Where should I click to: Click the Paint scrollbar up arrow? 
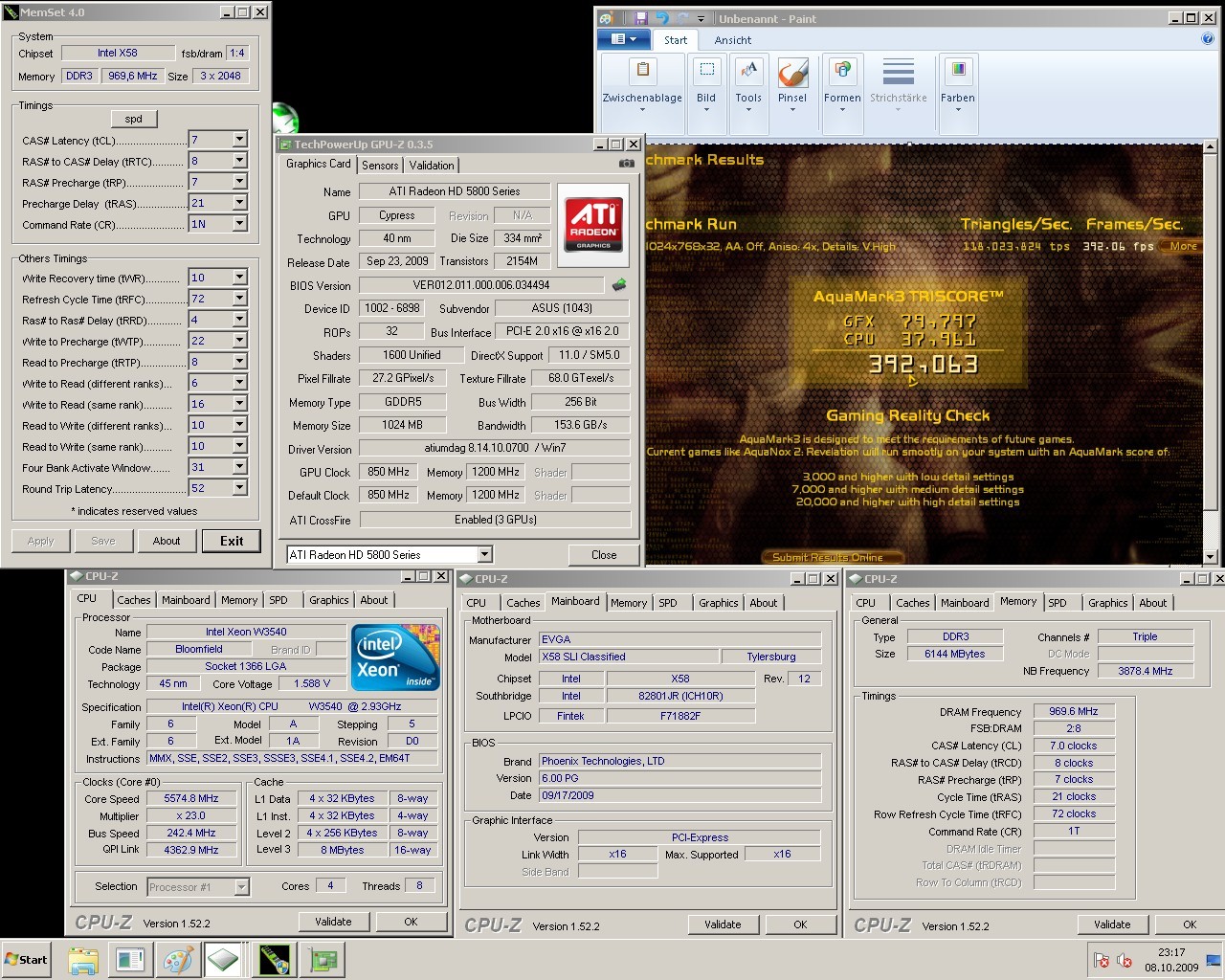point(1210,147)
